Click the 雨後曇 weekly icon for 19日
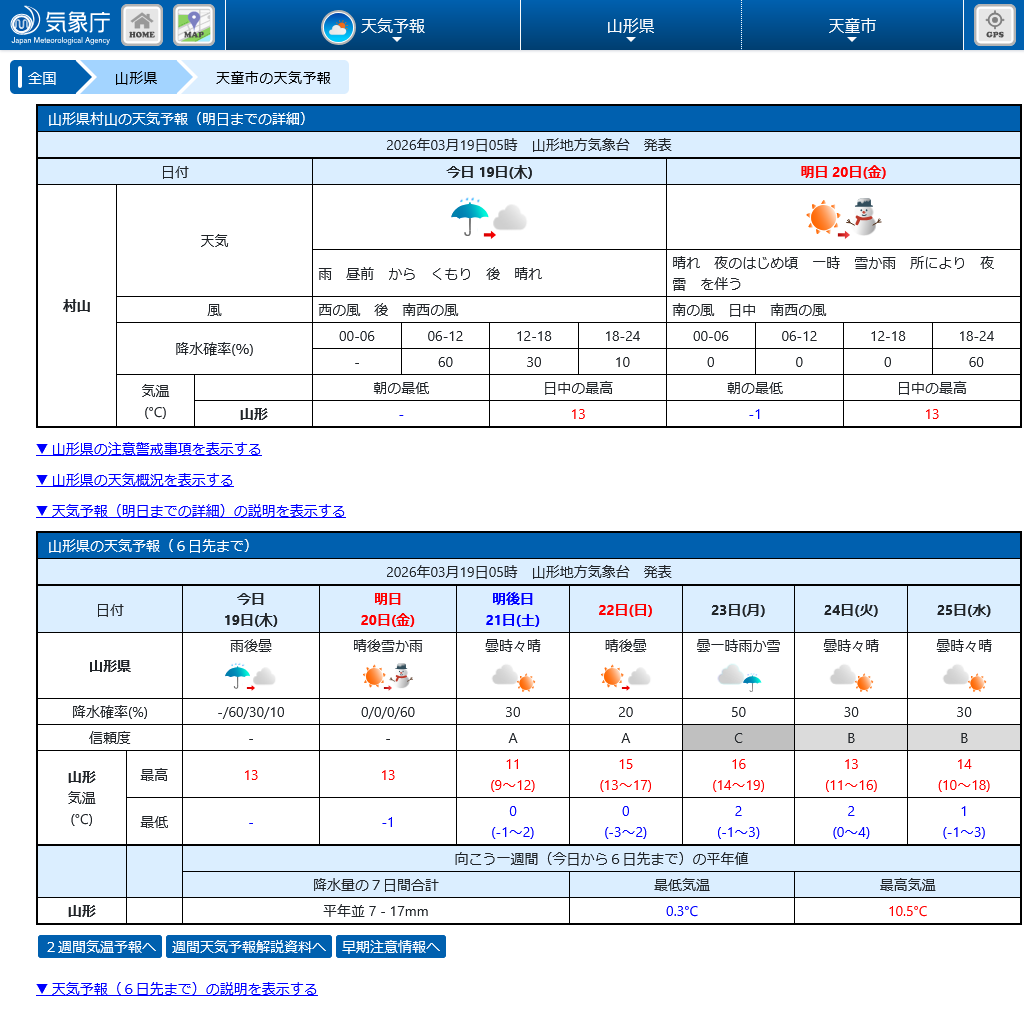The image size is (1024, 1024). (250, 677)
